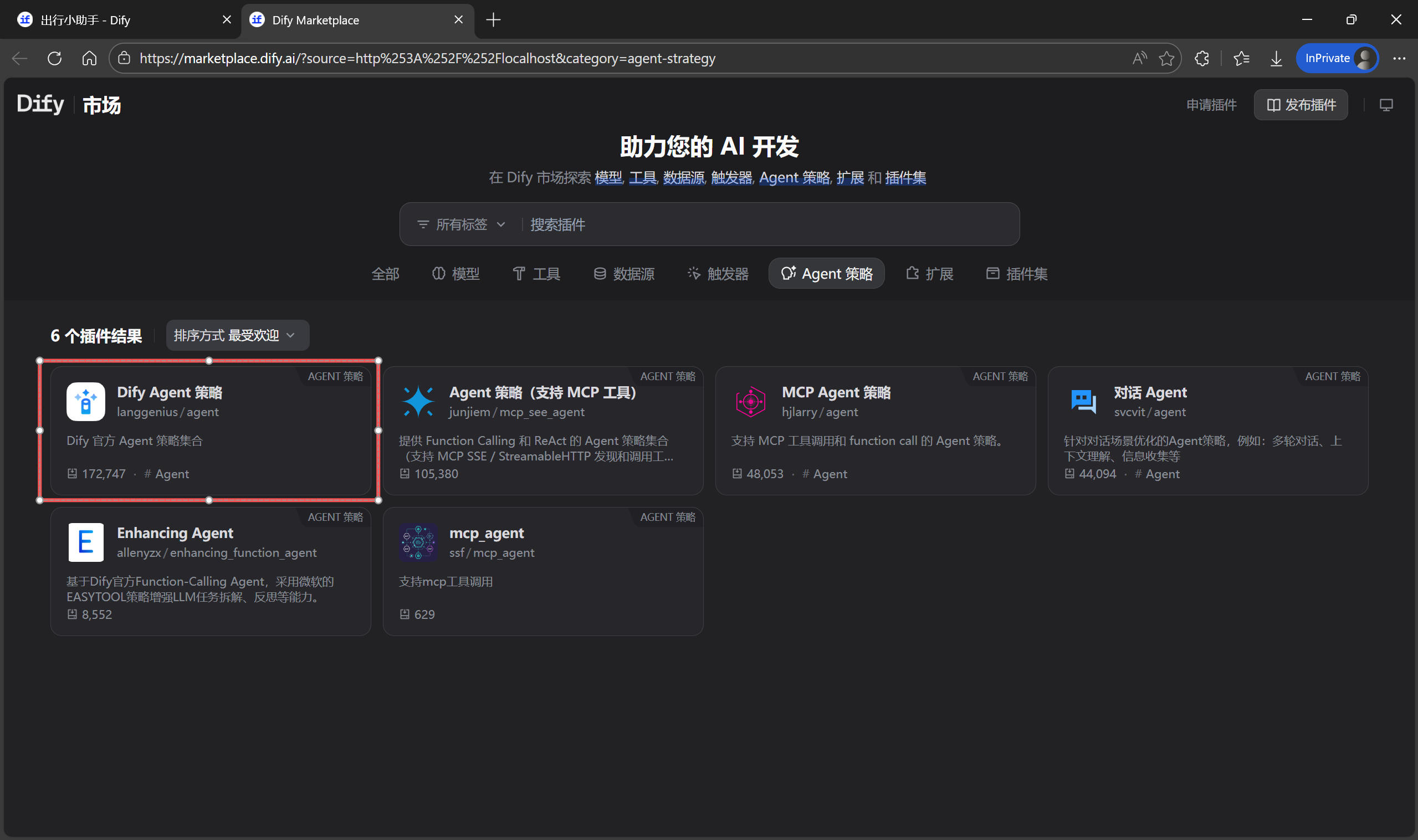The width and height of the screenshot is (1418, 840).
Task: Open the browser extensions puzzle icon
Action: [x=1202, y=58]
